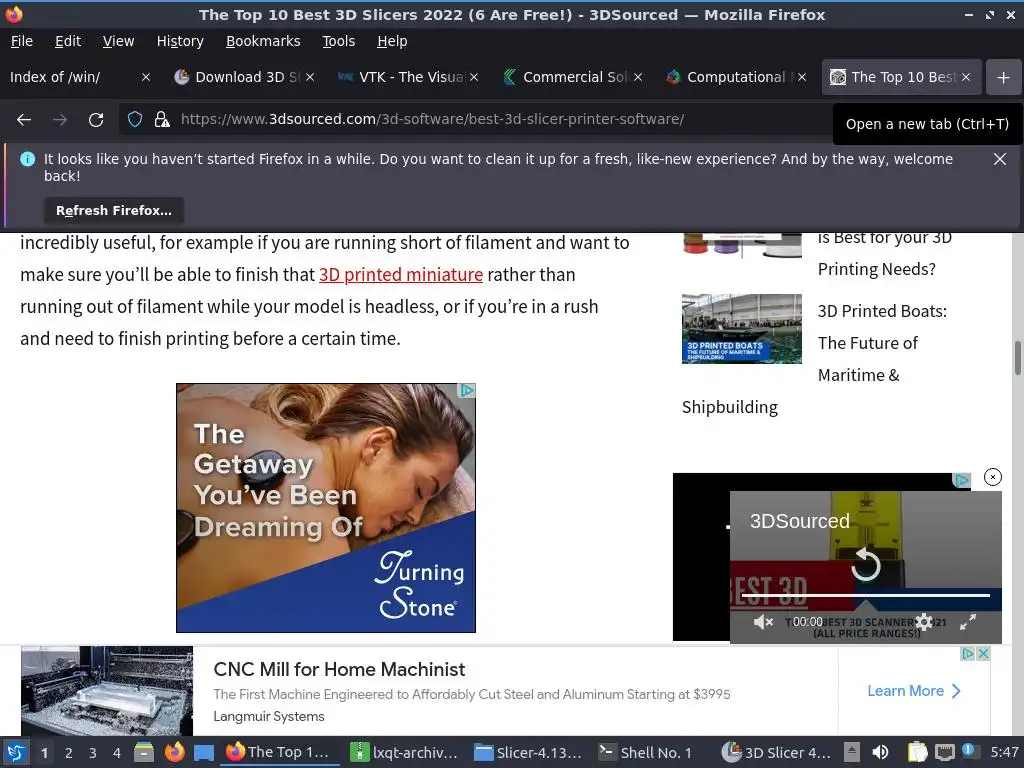Image resolution: width=1024 pixels, height=768 pixels.
Task: Reload the current page
Action: coord(96,120)
